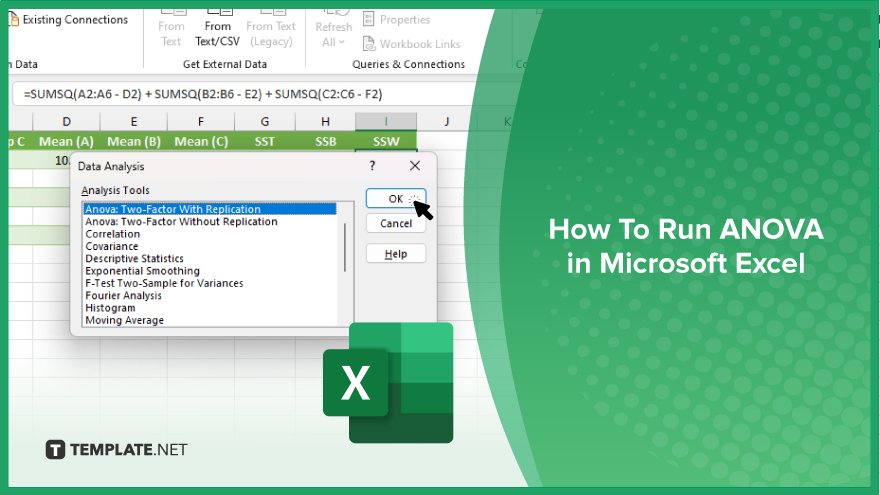Image resolution: width=880 pixels, height=495 pixels.
Task: Select column J header
Action: coord(447,121)
